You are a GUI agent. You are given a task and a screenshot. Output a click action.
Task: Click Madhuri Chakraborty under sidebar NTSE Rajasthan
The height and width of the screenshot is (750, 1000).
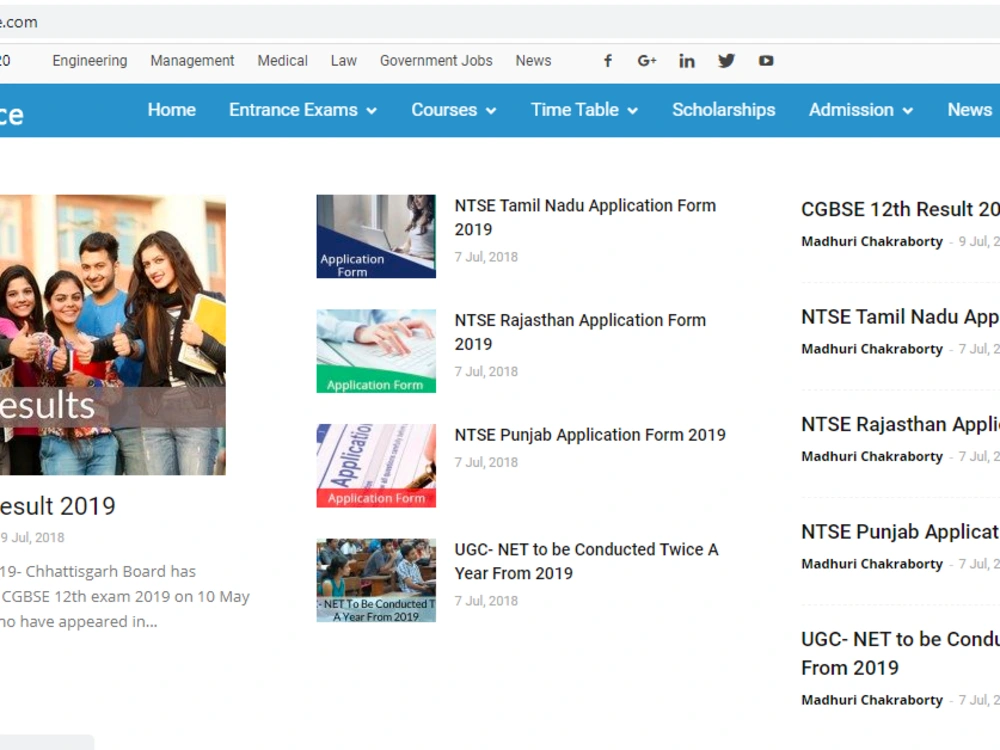872,457
